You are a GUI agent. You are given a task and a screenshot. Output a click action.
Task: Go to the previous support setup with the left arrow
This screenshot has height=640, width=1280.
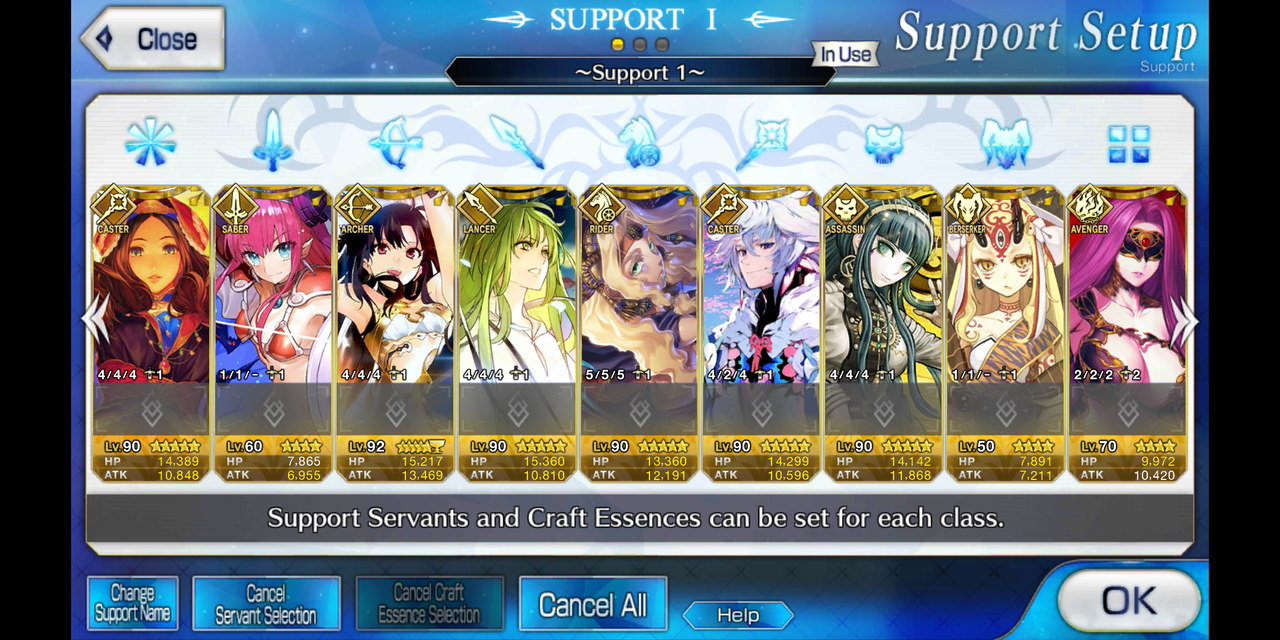[x=96, y=320]
